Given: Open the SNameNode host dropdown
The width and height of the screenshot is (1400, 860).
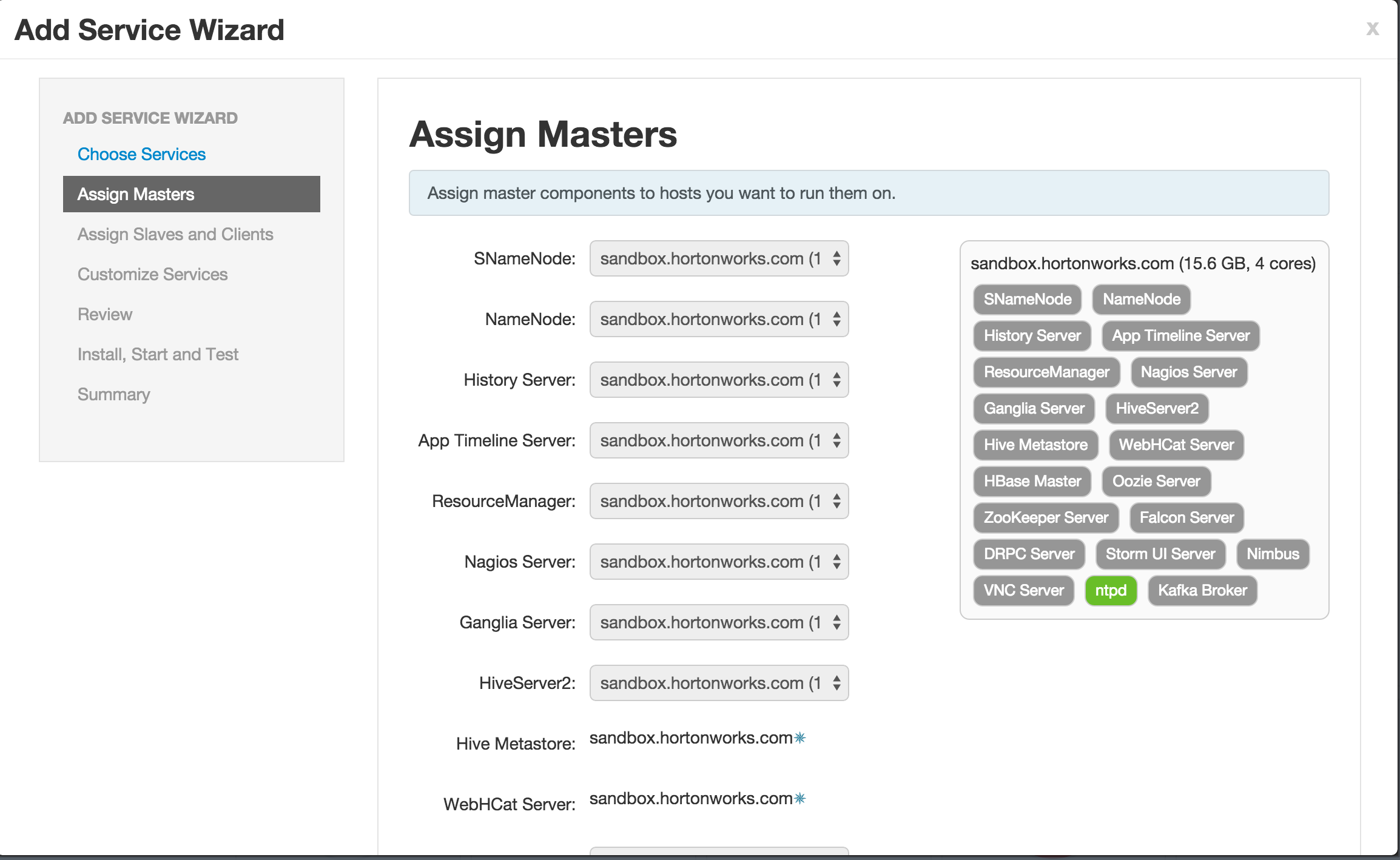Looking at the screenshot, I should [719, 258].
